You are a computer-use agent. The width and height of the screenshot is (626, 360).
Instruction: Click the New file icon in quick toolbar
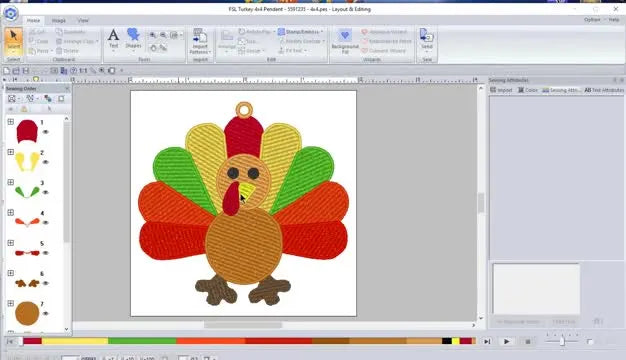point(6,71)
